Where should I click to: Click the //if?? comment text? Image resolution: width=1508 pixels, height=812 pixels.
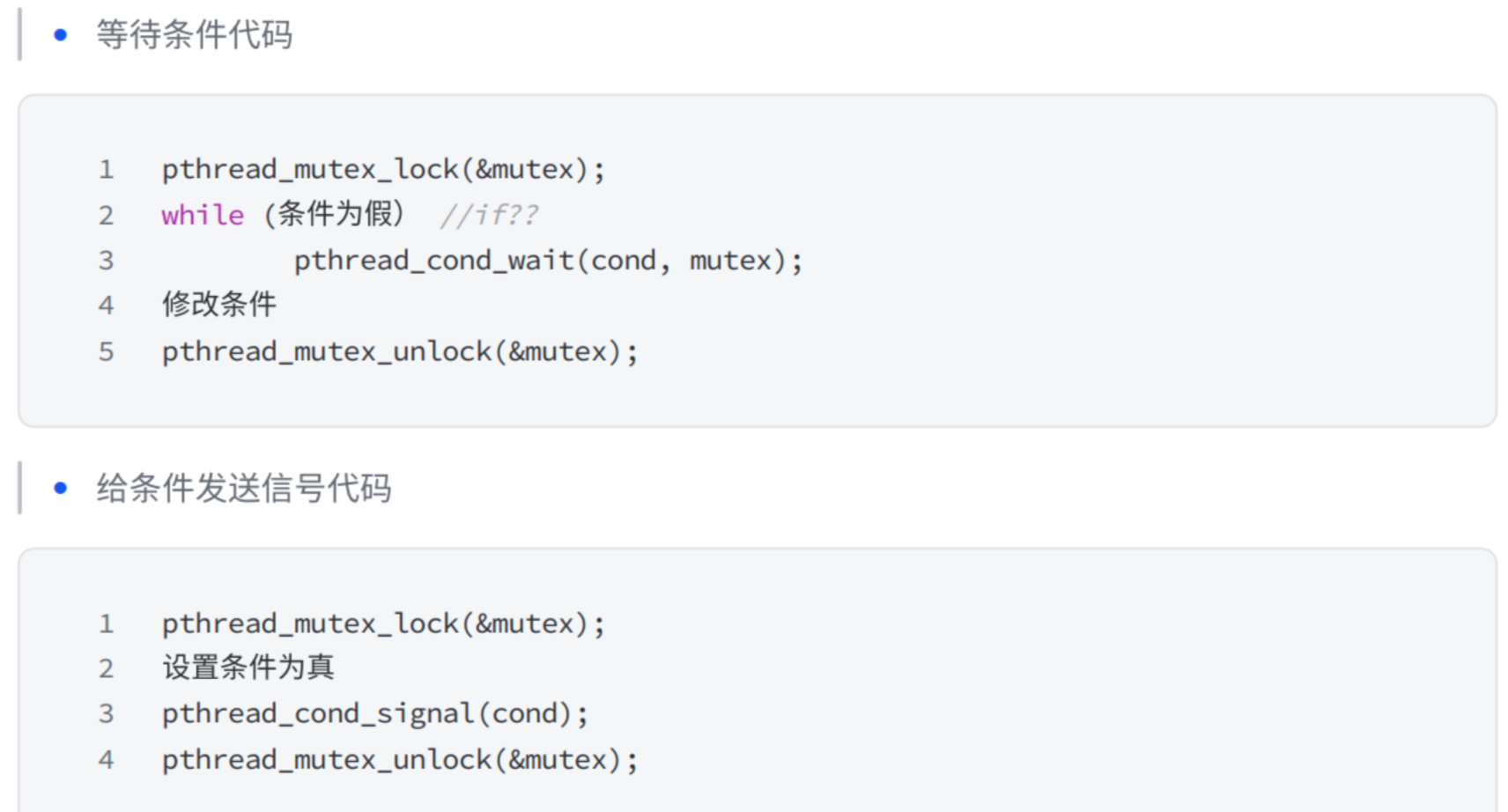click(489, 215)
